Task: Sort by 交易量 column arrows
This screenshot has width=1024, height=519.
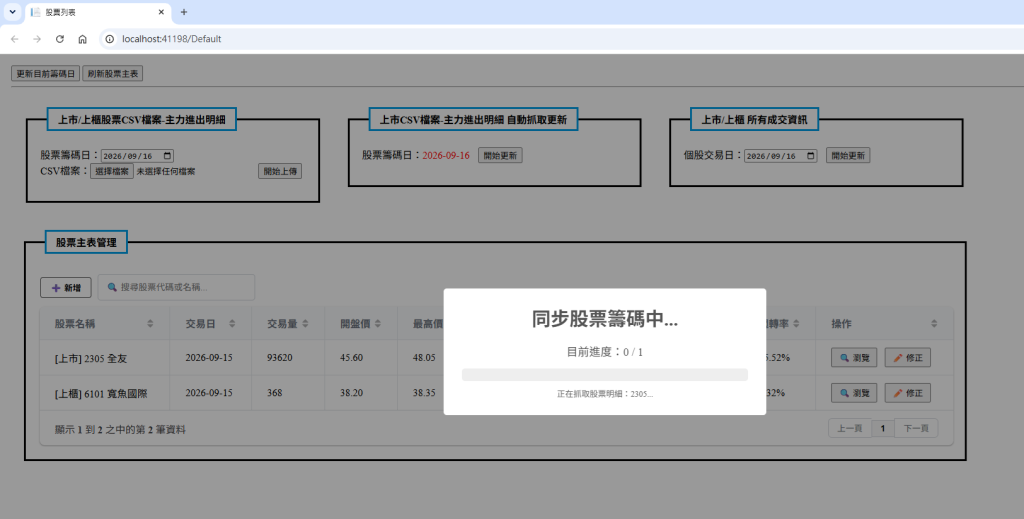Action: 305,324
